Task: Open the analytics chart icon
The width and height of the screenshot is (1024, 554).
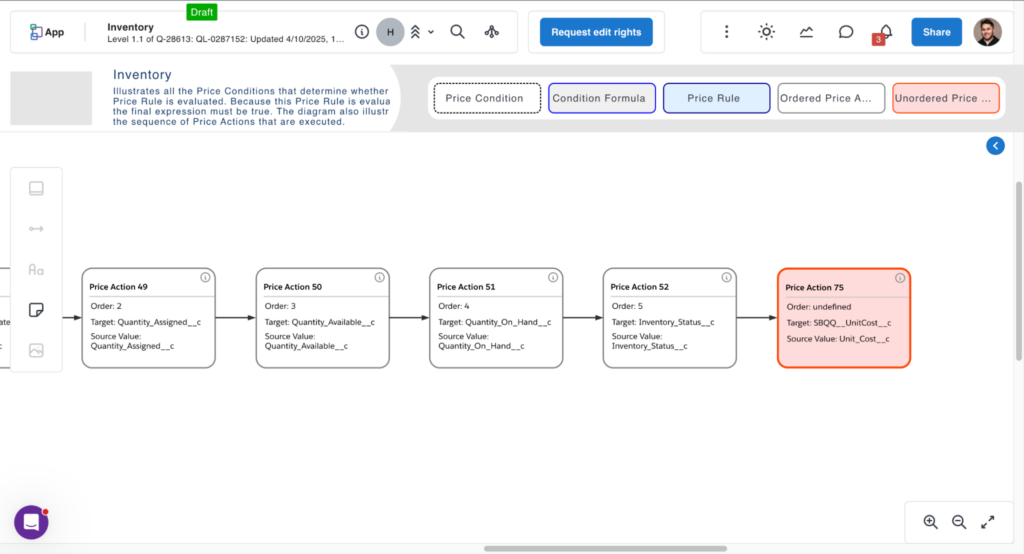Action: (806, 32)
